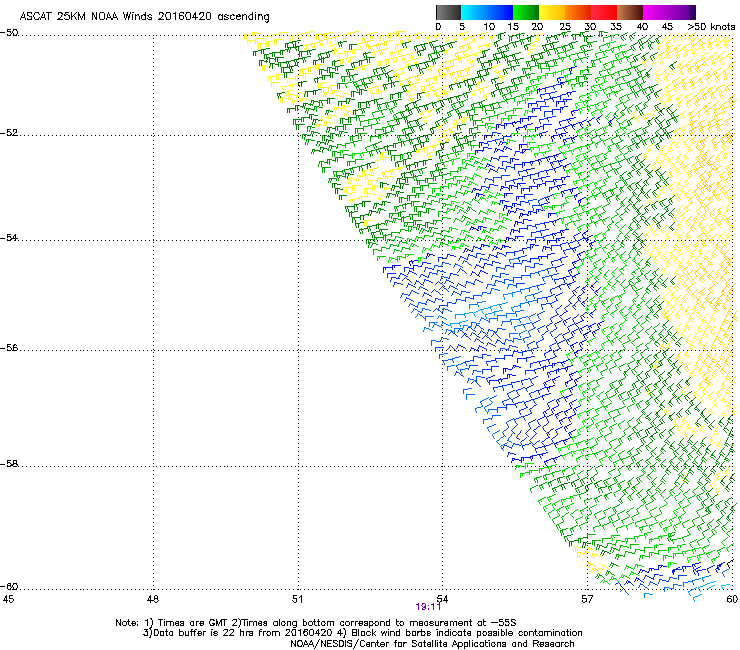Click the -50 latitude axis label

pyautogui.click(x=9, y=33)
